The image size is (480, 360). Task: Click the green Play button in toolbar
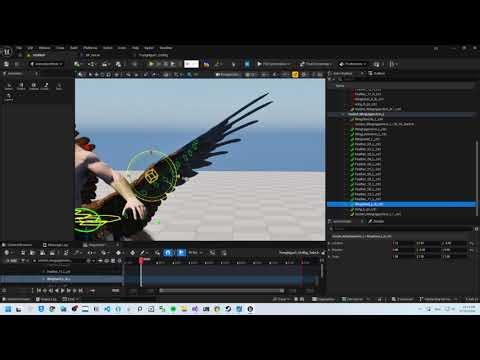[x=151, y=64]
